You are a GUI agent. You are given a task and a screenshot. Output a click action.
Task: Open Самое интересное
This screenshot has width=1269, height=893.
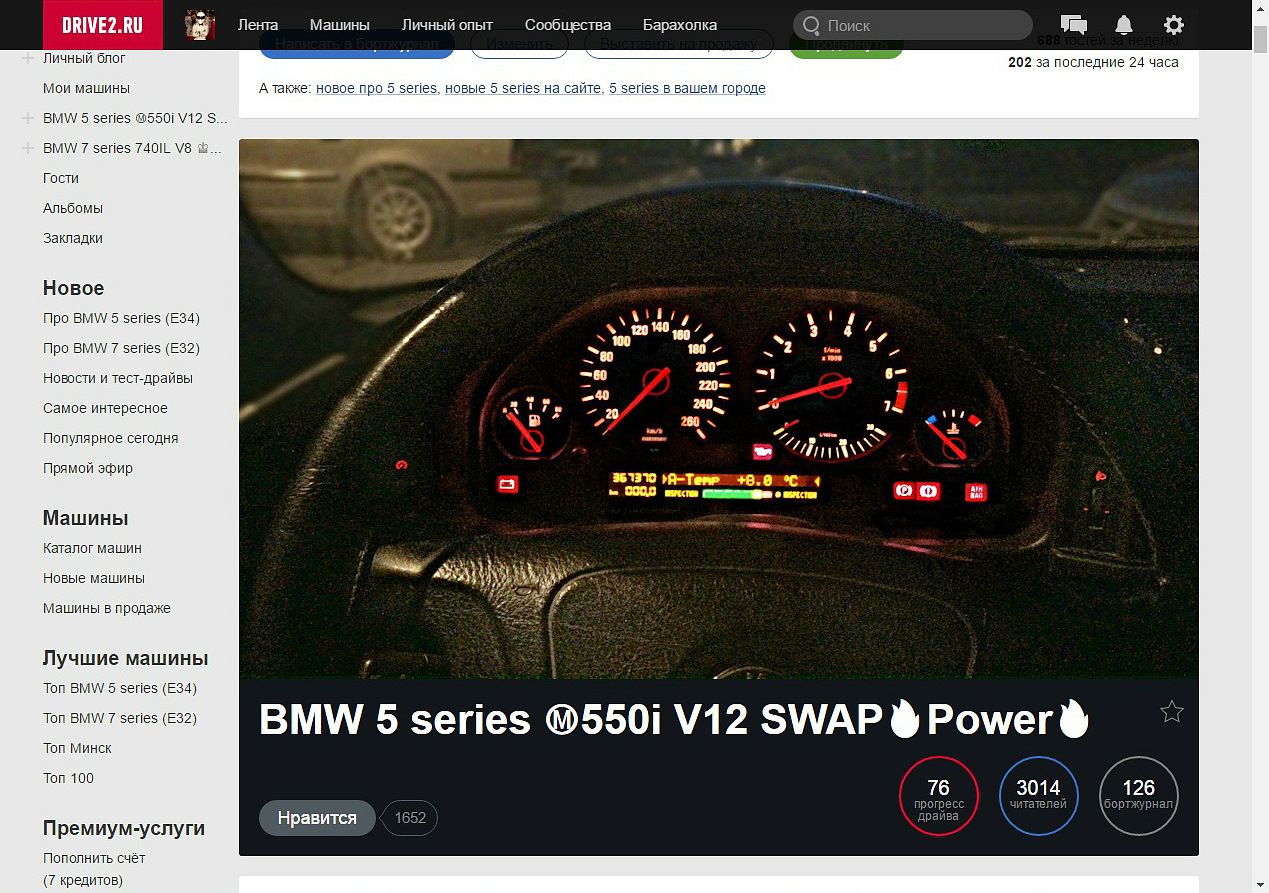click(105, 408)
